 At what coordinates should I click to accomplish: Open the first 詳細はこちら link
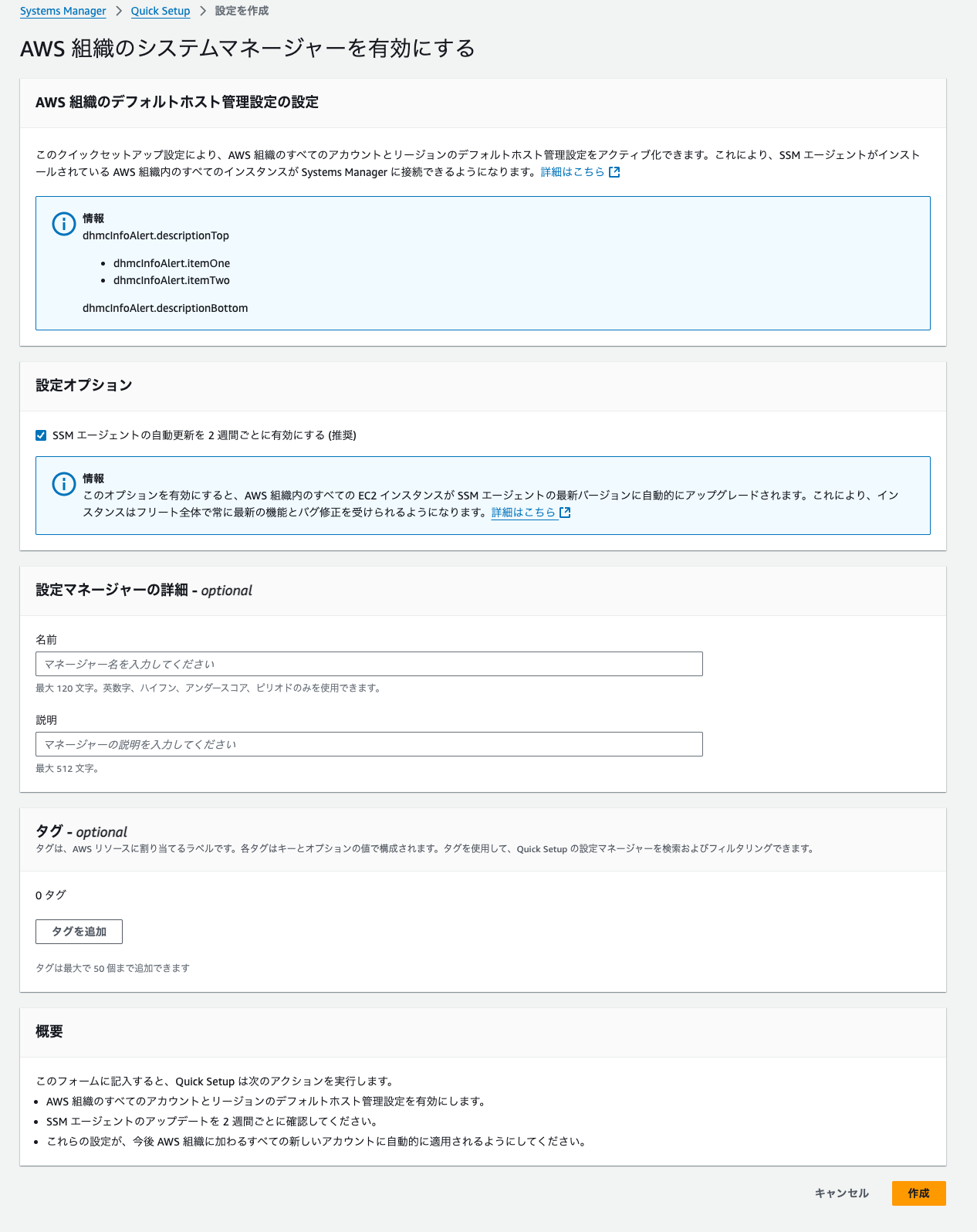[x=573, y=172]
